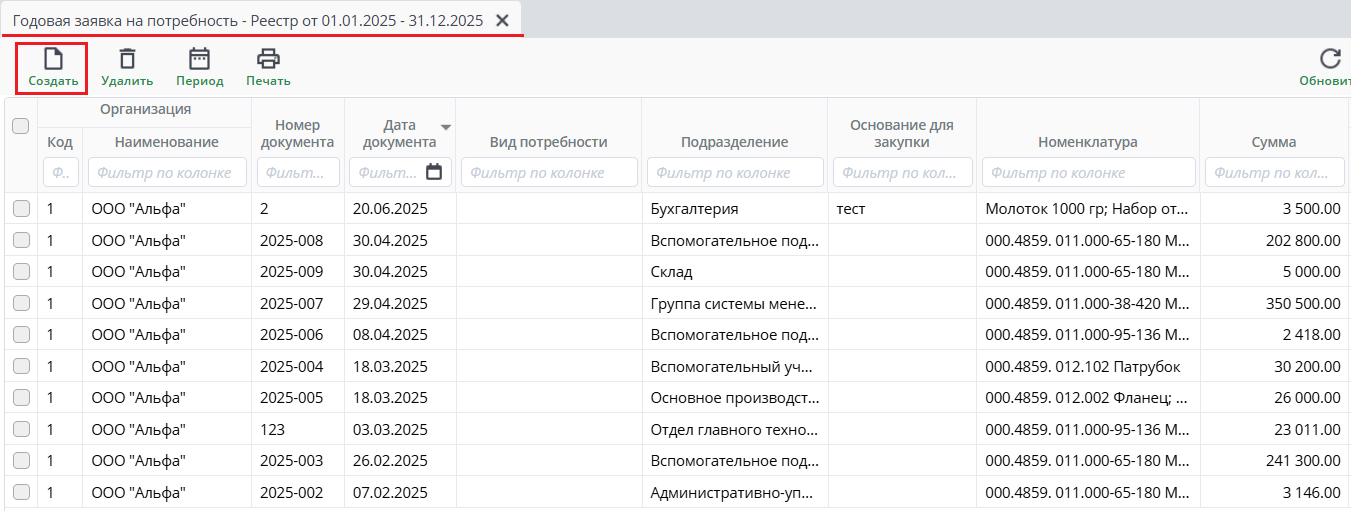Open calendar picker in Дата документа filter

434,172
